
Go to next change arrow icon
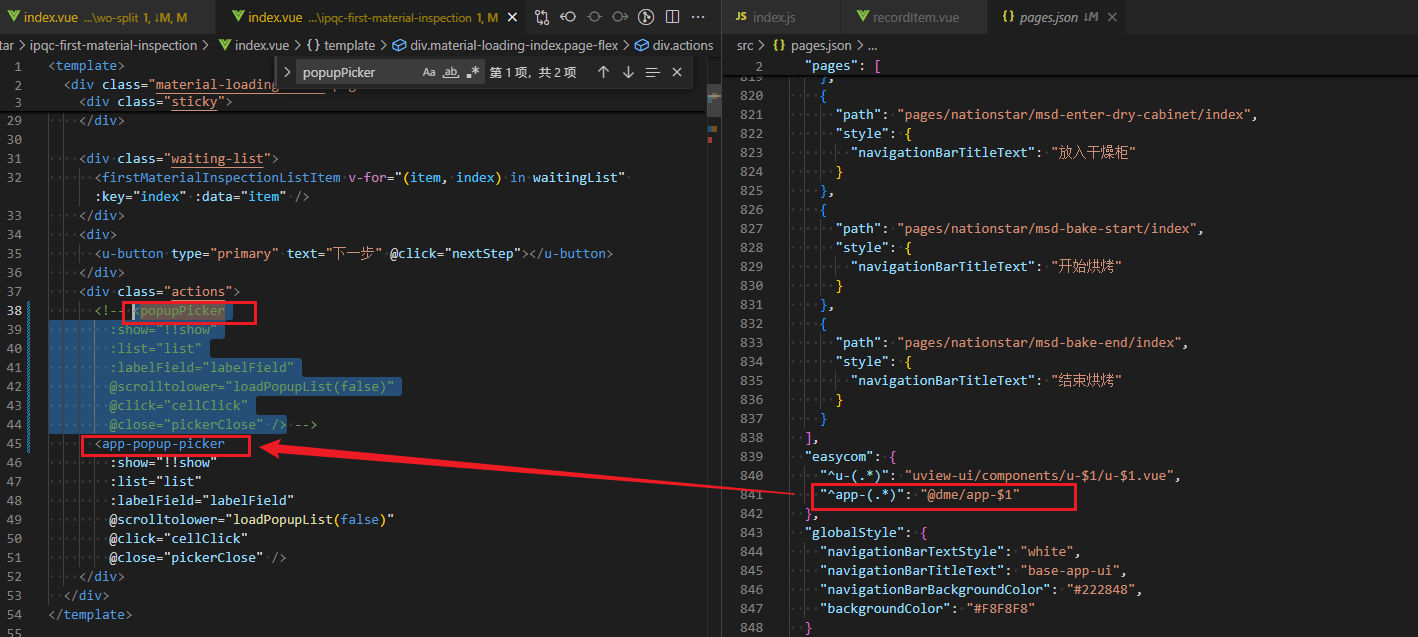(x=620, y=17)
